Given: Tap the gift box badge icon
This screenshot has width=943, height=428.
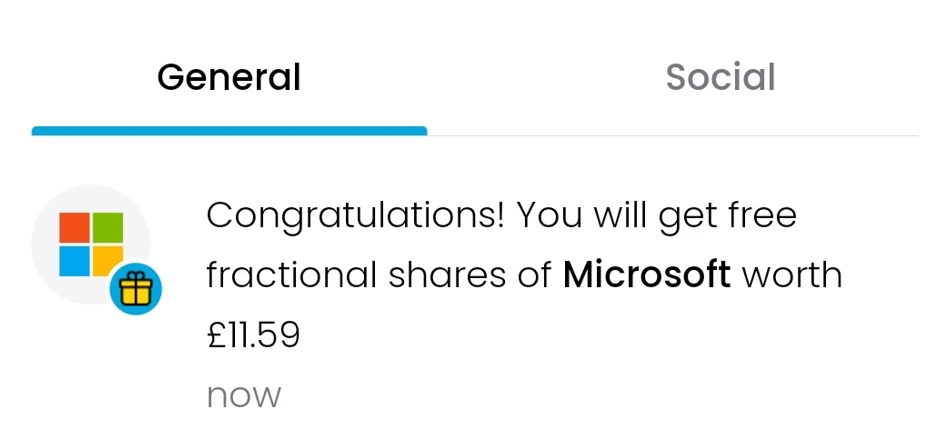Looking at the screenshot, I should coord(134,291).
